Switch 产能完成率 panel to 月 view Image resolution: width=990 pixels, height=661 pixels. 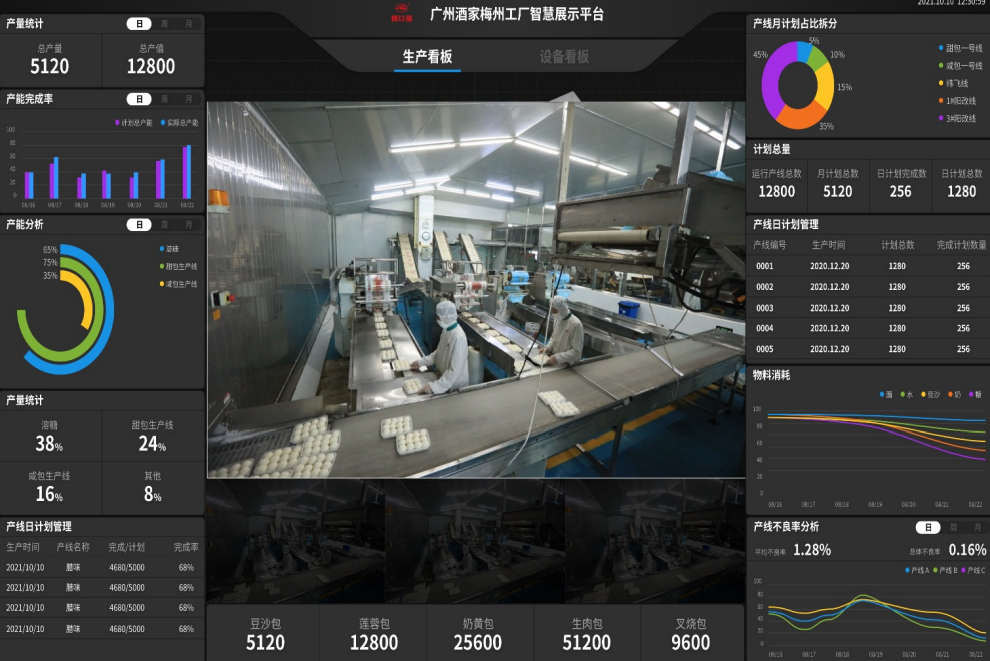click(x=188, y=99)
